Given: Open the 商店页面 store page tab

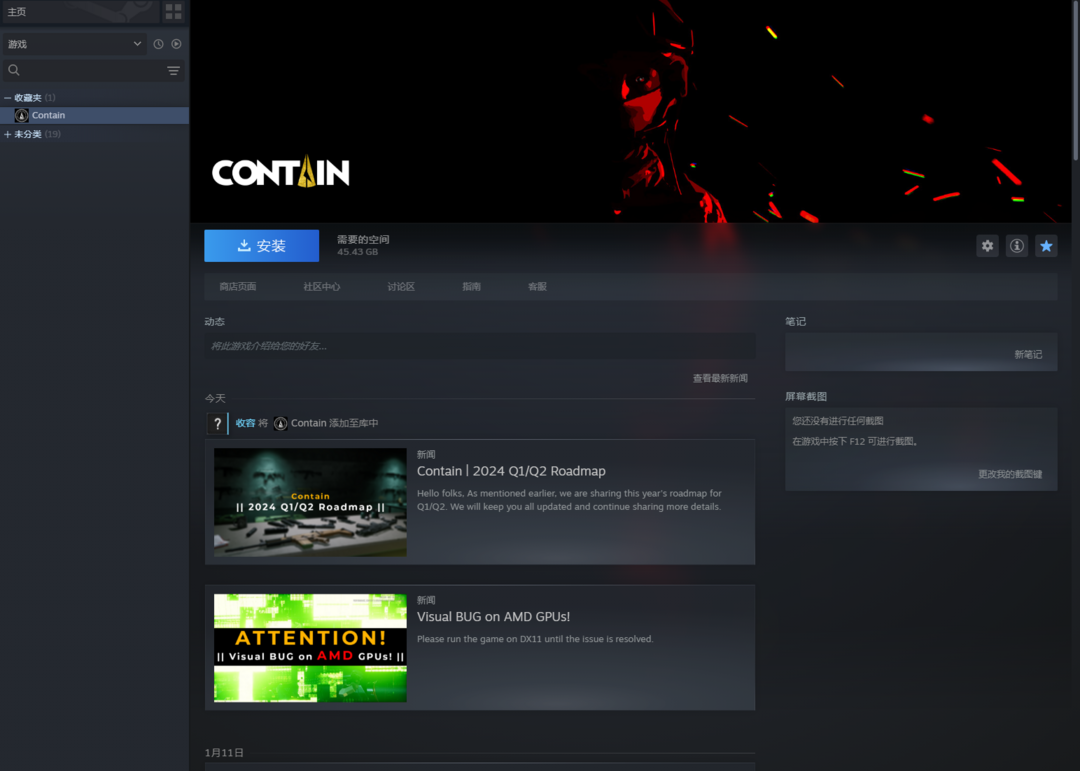Looking at the screenshot, I should [x=238, y=287].
